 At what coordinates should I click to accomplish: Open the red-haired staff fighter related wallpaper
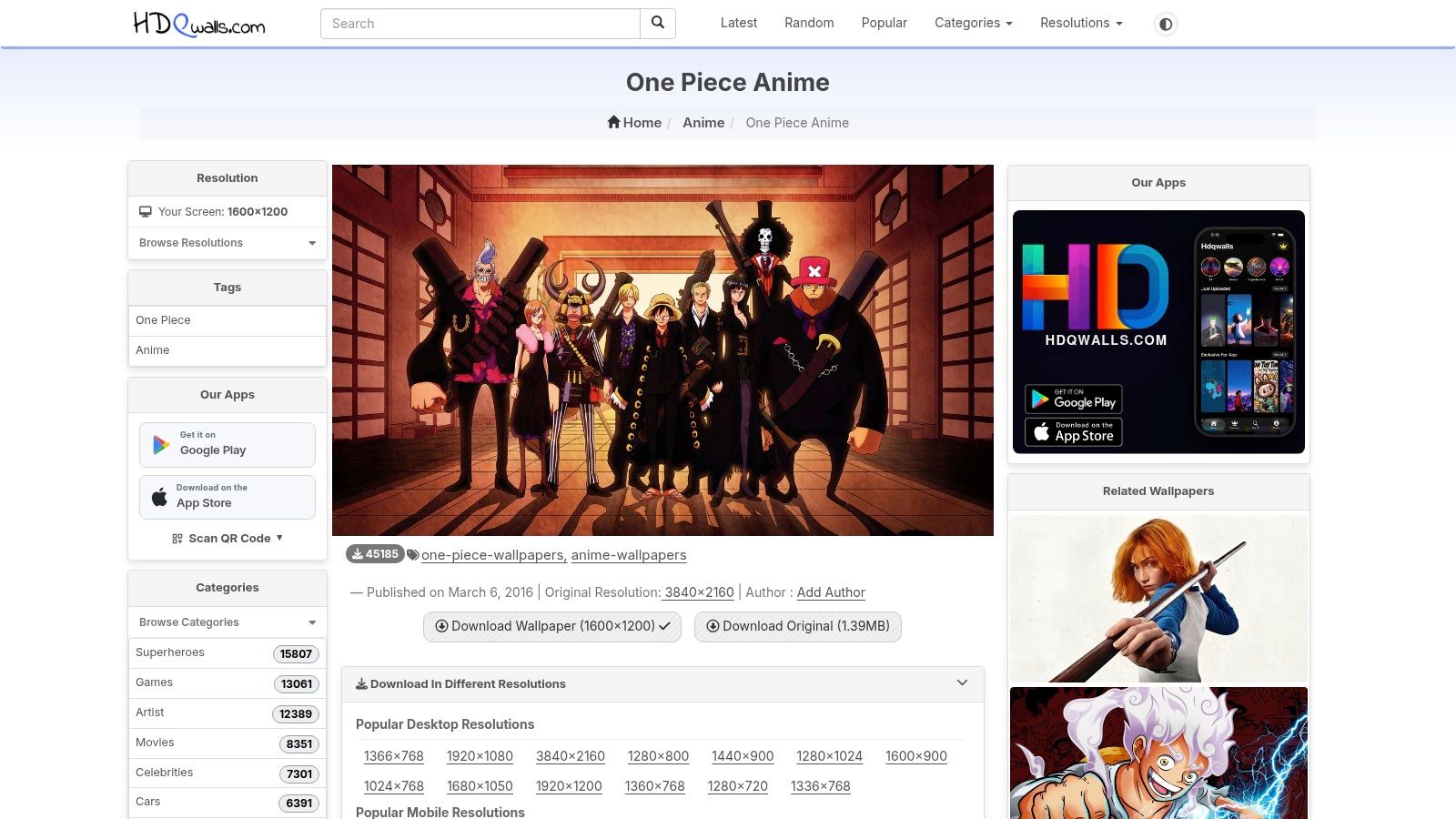click(1158, 599)
